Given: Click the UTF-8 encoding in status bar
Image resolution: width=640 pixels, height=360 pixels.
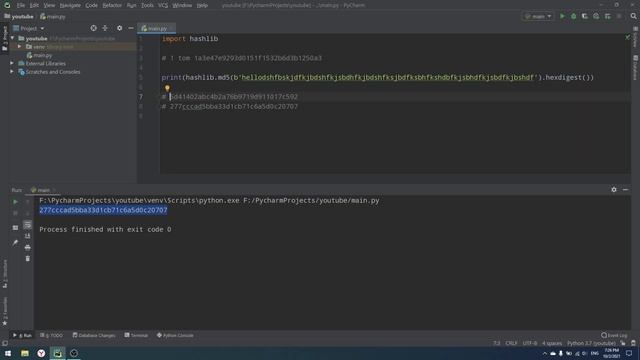Looking at the screenshot, I should pos(530,343).
